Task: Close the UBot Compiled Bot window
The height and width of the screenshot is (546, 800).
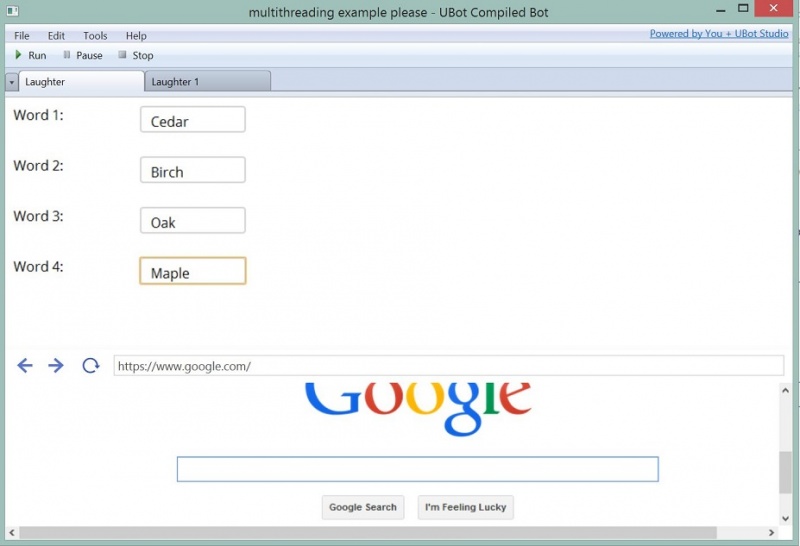Action: [x=773, y=8]
